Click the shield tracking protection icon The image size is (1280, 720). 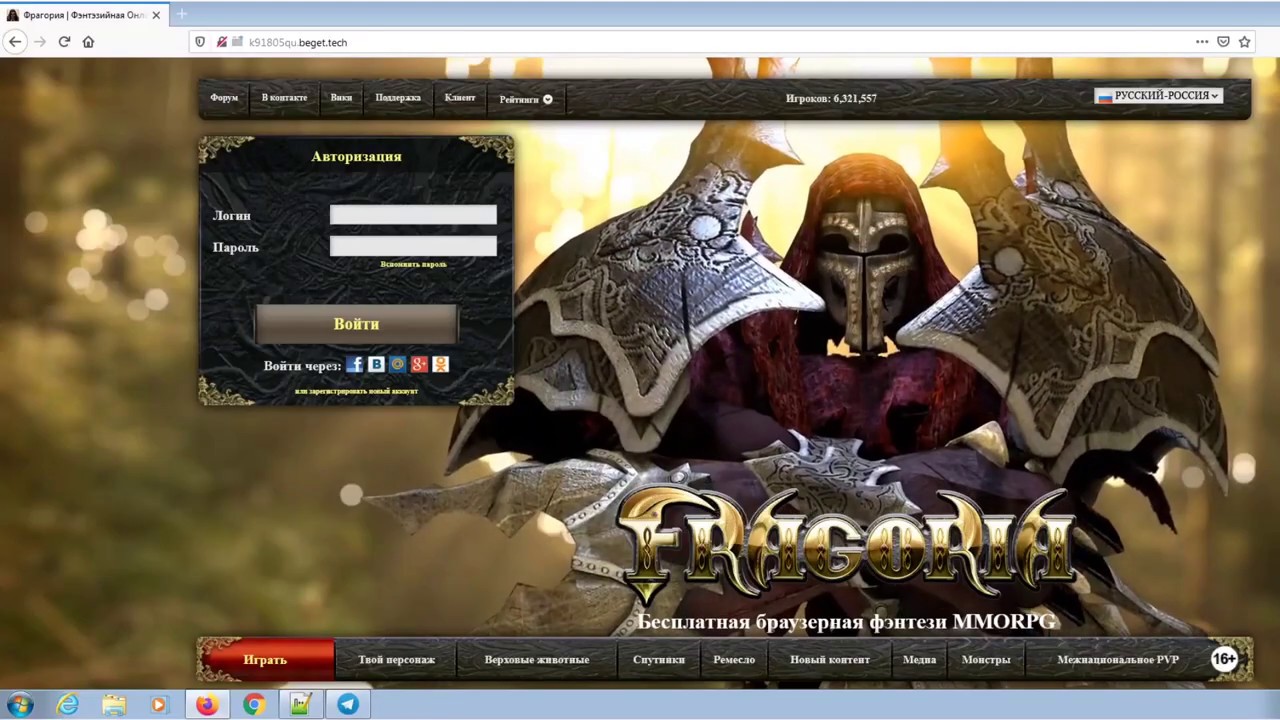point(200,42)
